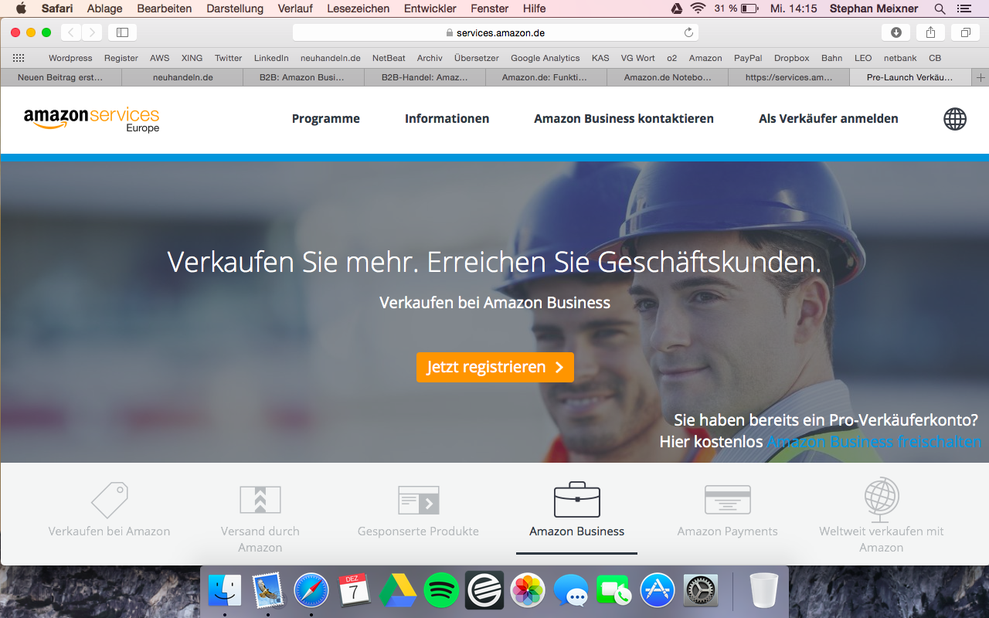989x618 pixels.
Task: Open Spotify from the Dock
Action: [x=441, y=590]
